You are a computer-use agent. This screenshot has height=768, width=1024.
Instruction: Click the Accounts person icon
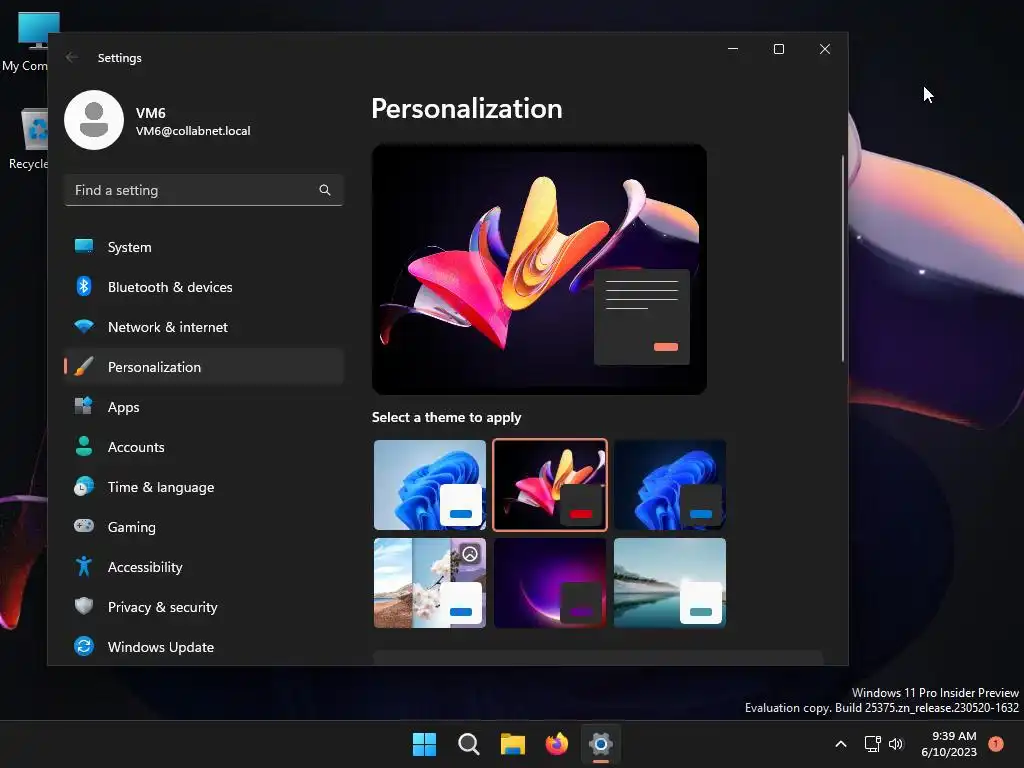[x=84, y=446]
